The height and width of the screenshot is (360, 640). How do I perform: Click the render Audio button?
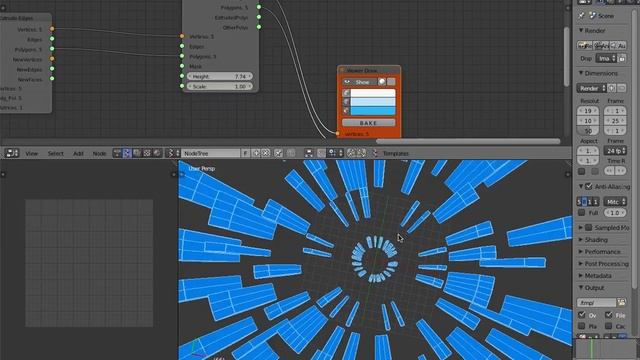618,46
